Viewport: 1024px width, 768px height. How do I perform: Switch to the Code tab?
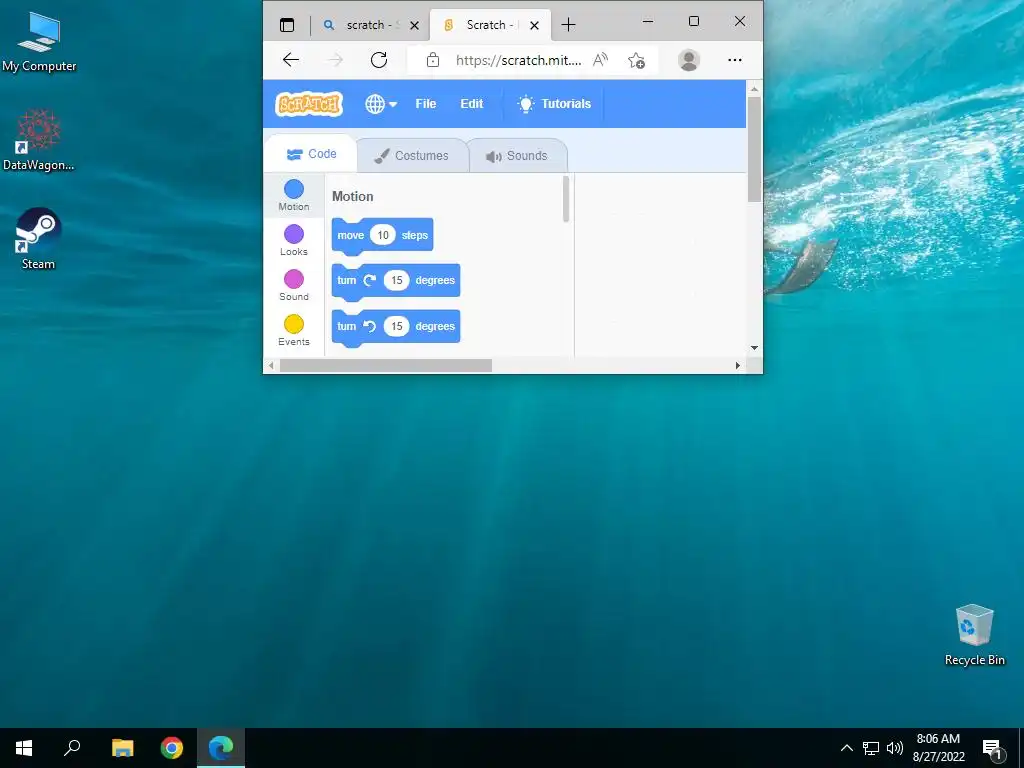(312, 154)
